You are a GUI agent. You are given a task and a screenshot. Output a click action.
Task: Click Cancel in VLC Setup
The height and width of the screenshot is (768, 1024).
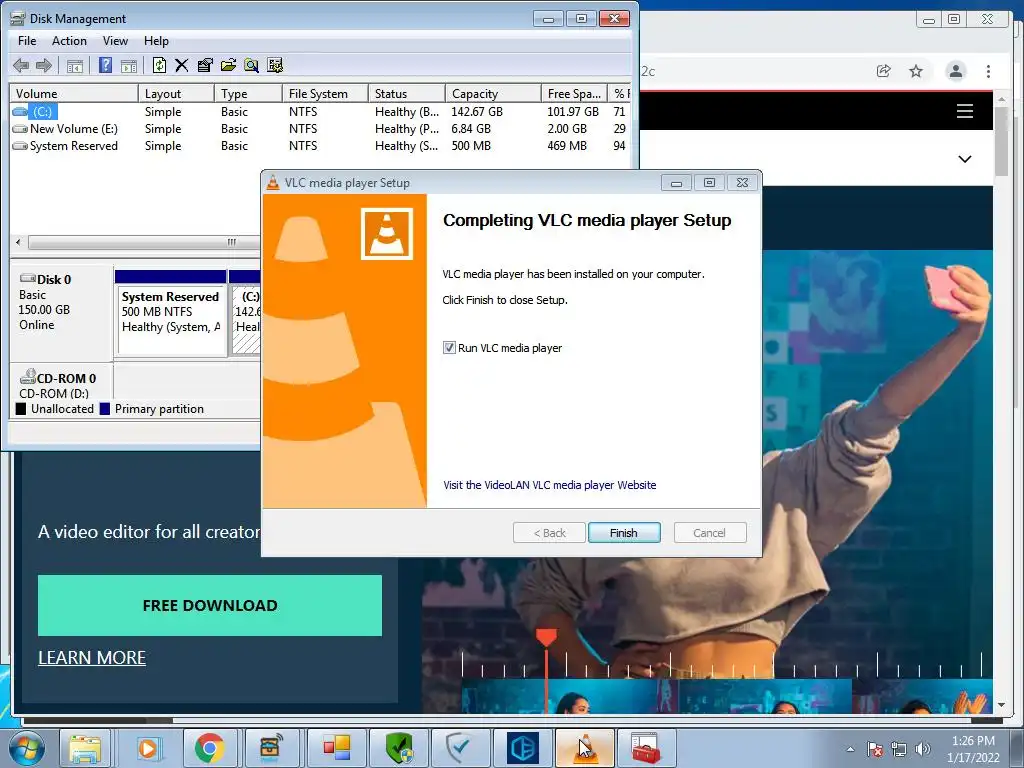point(709,533)
